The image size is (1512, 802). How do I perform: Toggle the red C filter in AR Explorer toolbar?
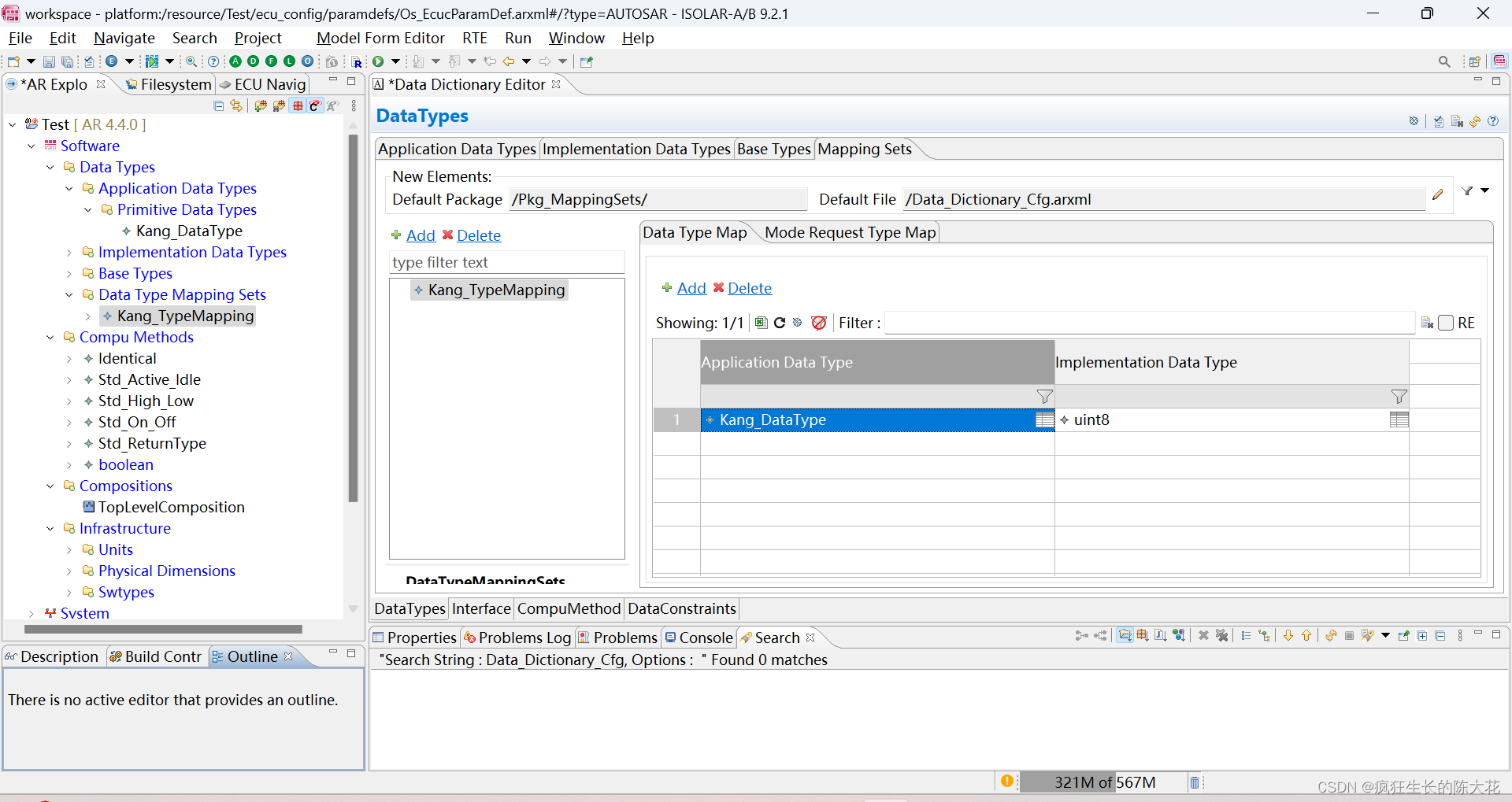click(315, 105)
